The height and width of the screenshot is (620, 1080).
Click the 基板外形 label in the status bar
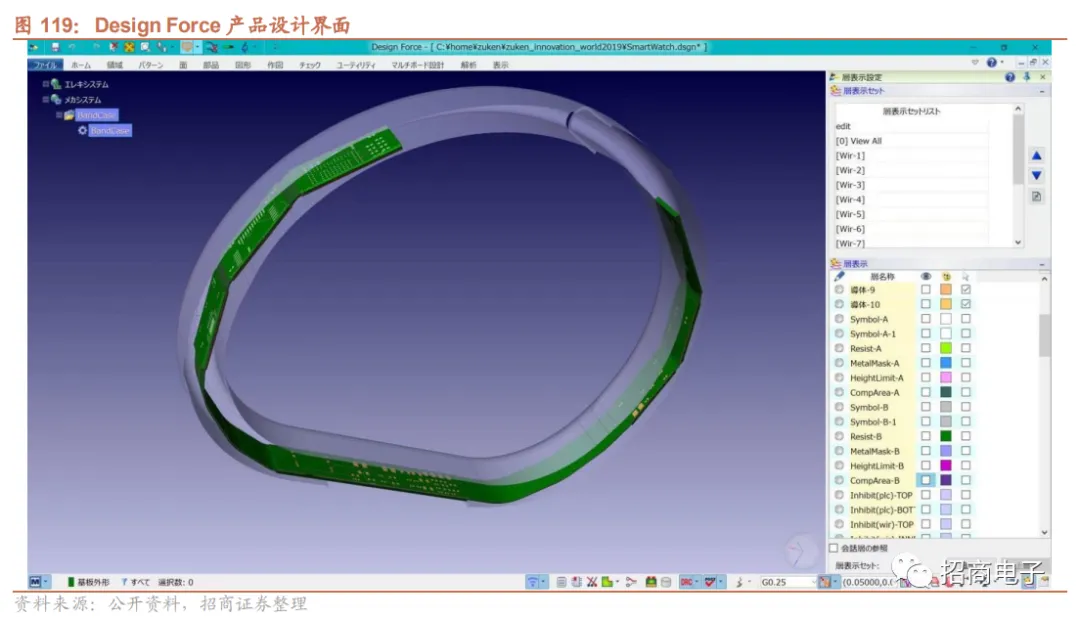(93, 582)
